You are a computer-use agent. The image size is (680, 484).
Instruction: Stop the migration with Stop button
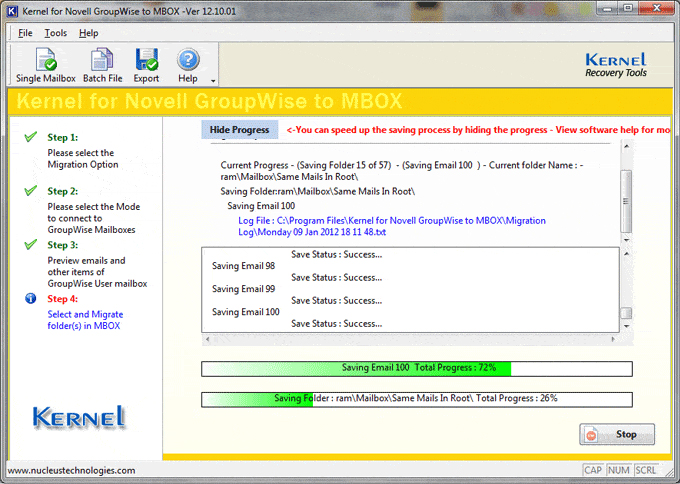click(617, 434)
